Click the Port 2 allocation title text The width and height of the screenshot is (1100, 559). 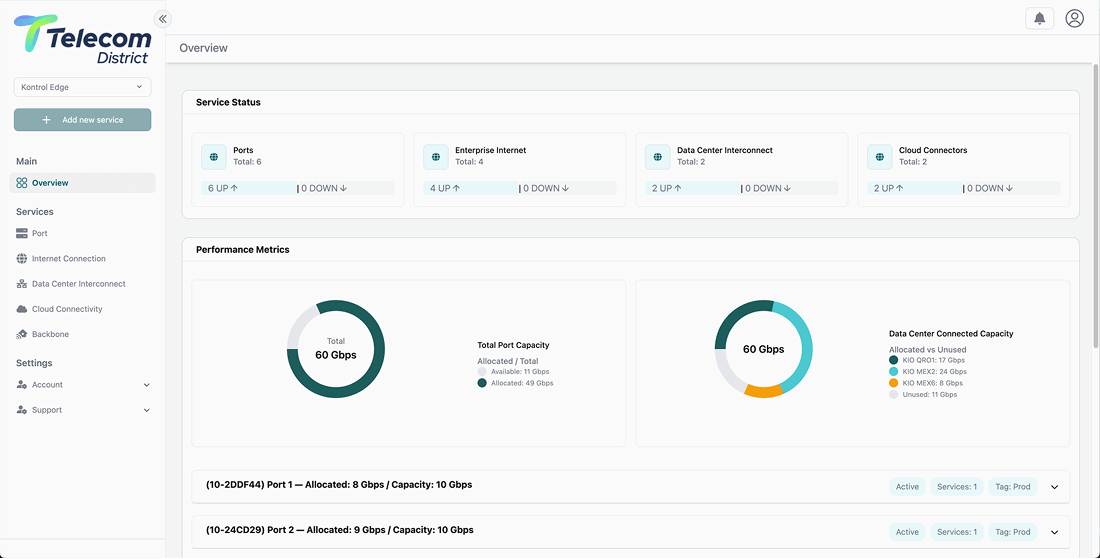[x=340, y=530]
